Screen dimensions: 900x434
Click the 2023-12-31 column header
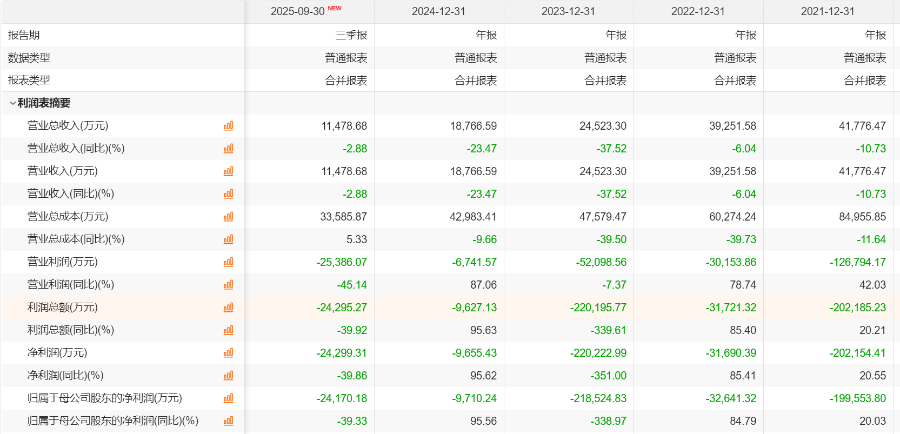click(569, 12)
